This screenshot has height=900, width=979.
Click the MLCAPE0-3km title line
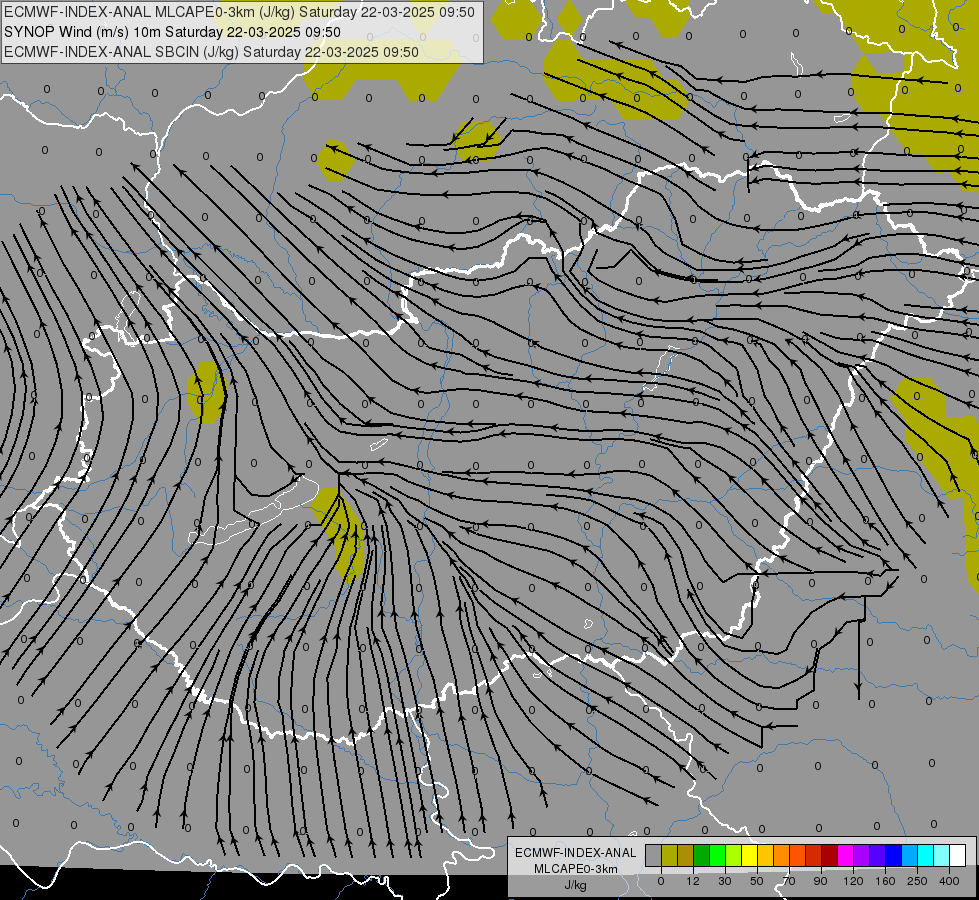tap(239, 12)
